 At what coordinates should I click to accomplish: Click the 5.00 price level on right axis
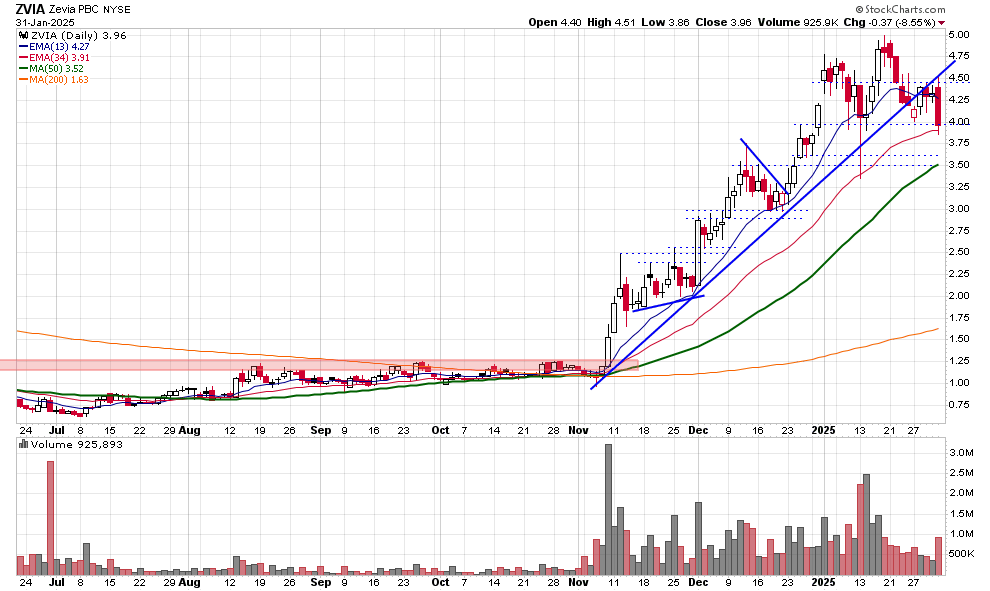point(959,35)
